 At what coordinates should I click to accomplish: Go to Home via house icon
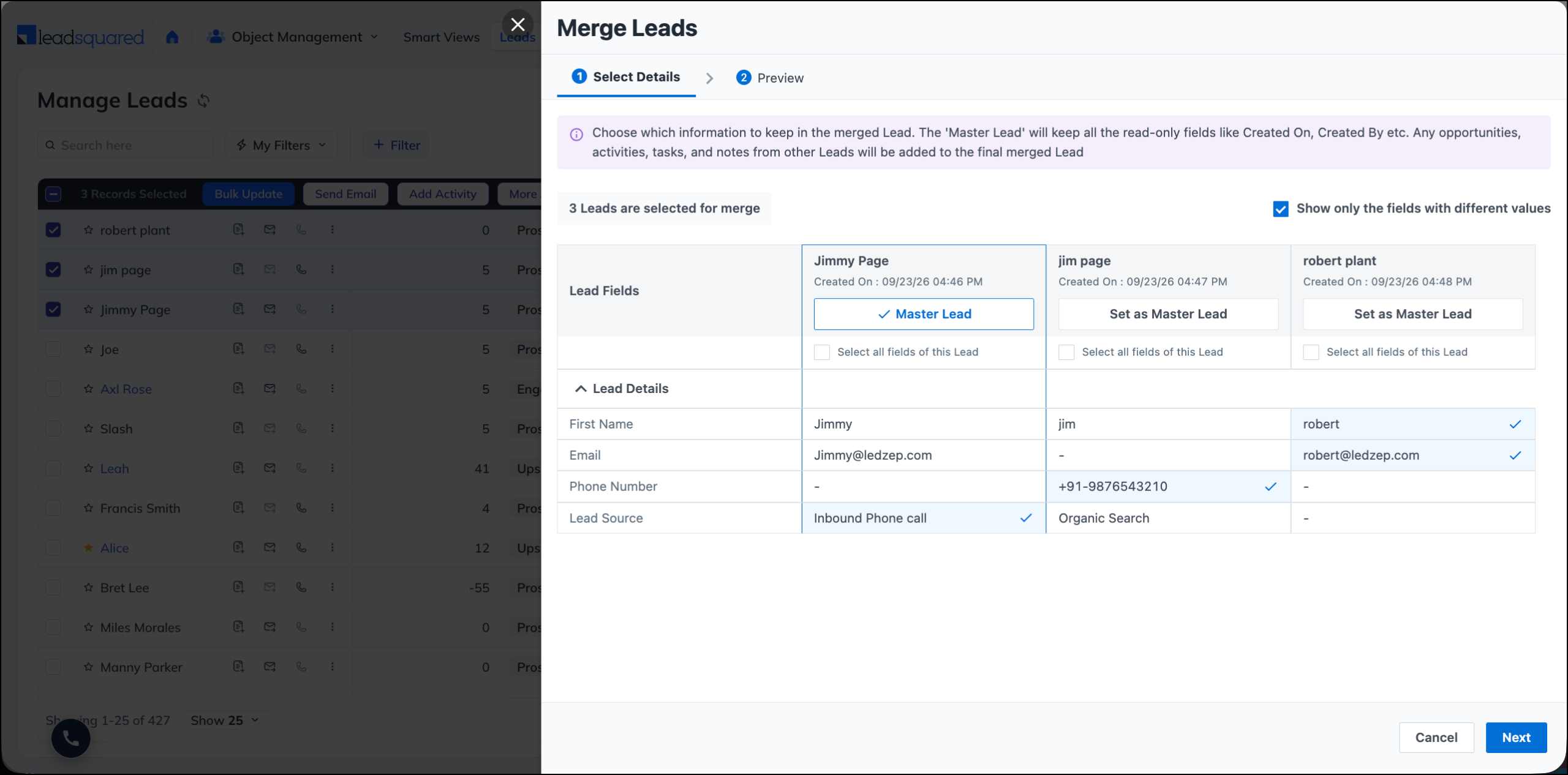pyautogui.click(x=172, y=37)
